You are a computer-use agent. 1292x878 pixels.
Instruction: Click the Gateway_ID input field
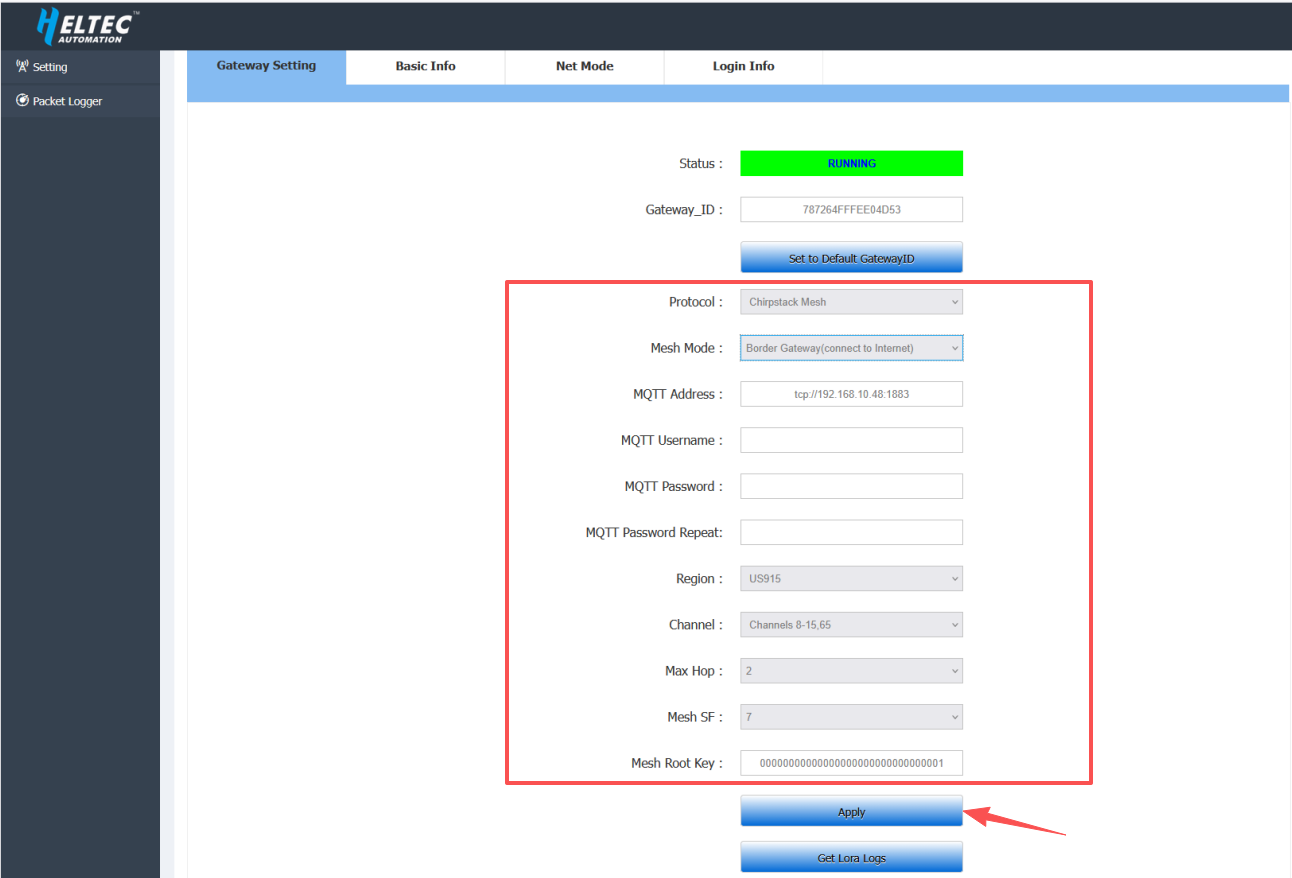point(851,210)
